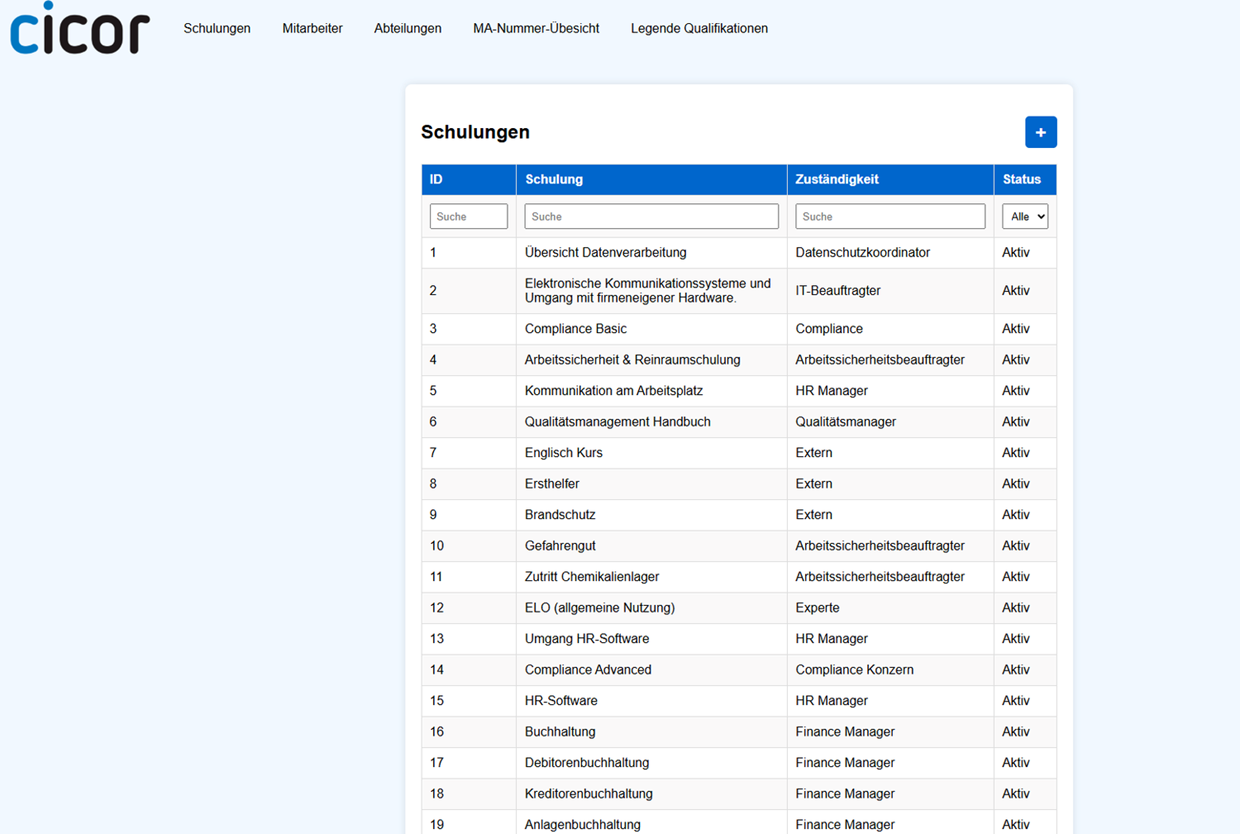Click the Schulung column header

click(554, 180)
